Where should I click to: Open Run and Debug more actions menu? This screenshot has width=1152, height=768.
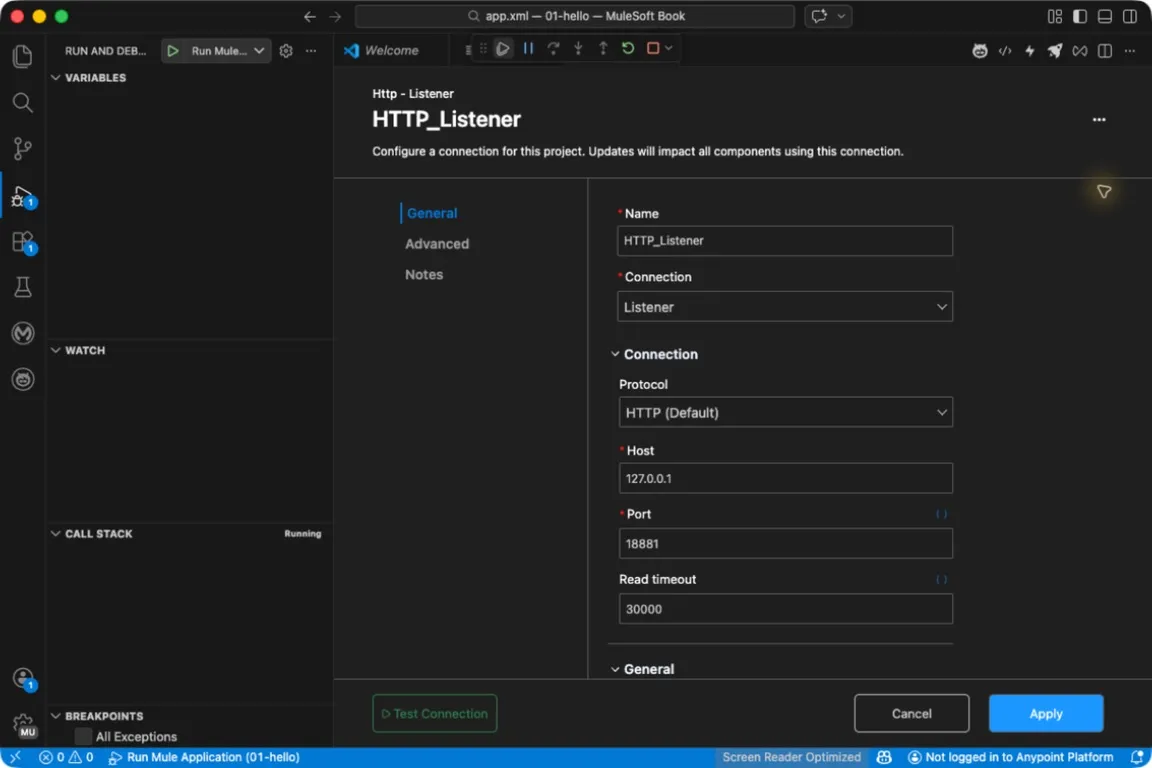[x=311, y=51]
